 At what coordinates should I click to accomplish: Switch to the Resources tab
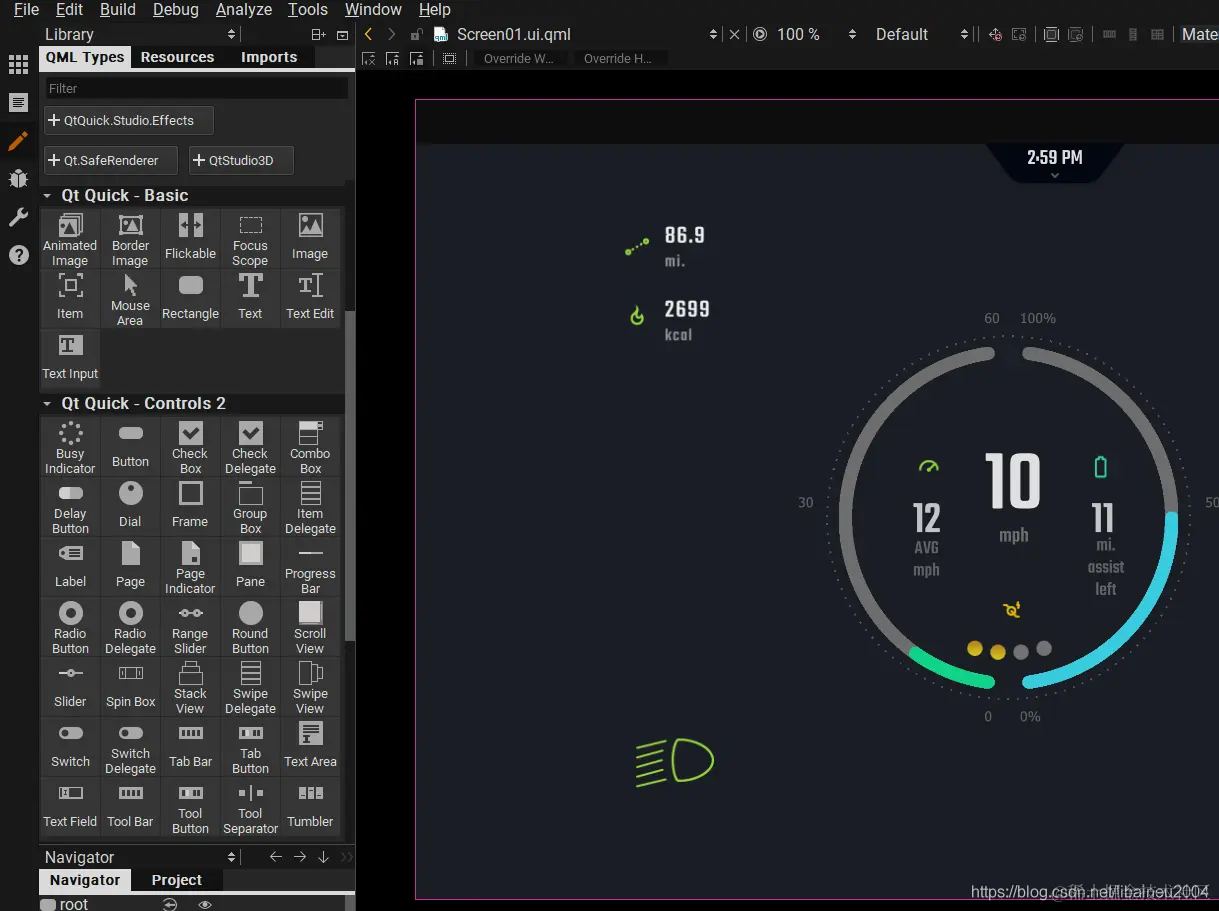click(x=177, y=57)
